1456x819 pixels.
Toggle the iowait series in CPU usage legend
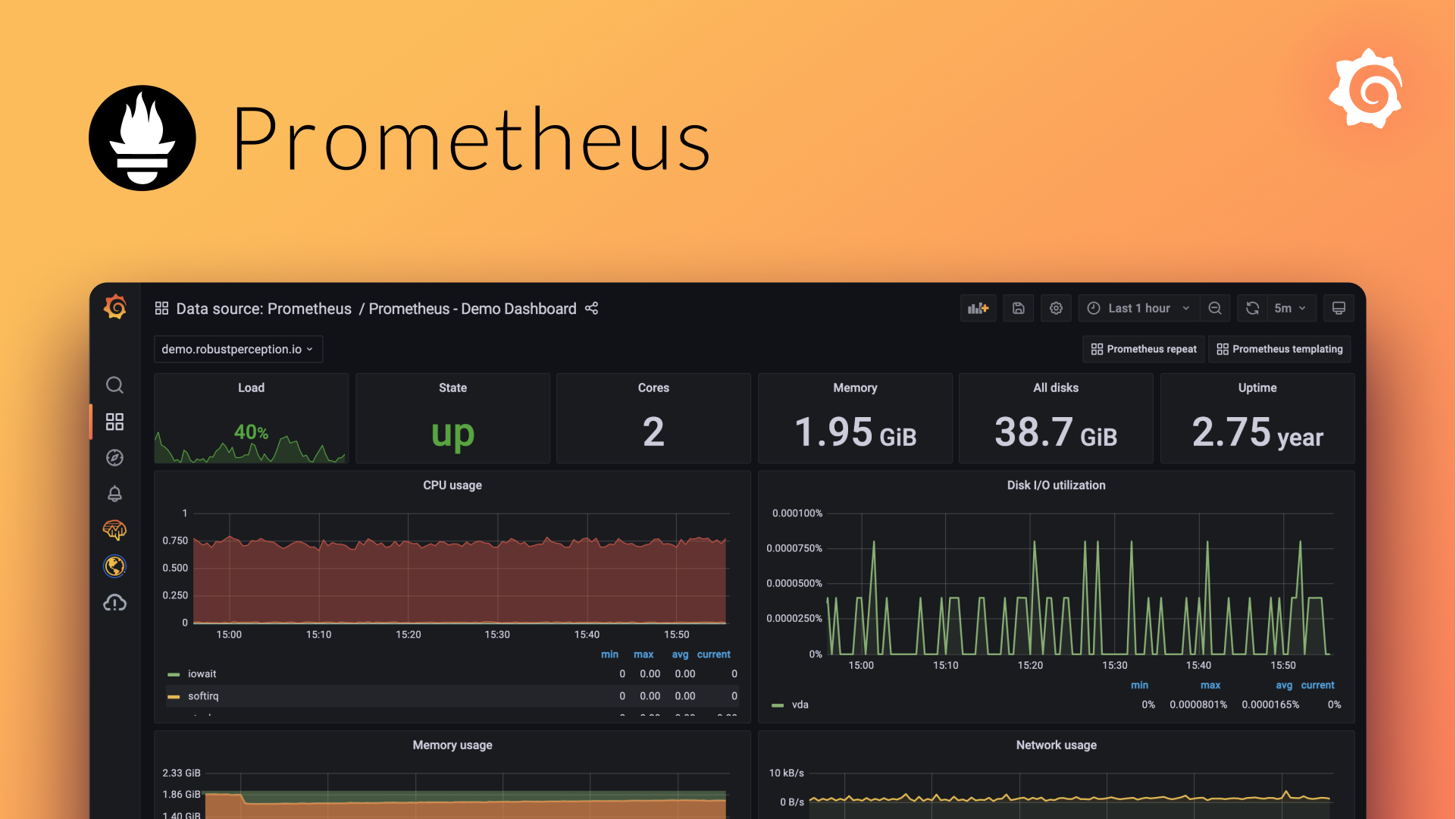pyautogui.click(x=202, y=673)
